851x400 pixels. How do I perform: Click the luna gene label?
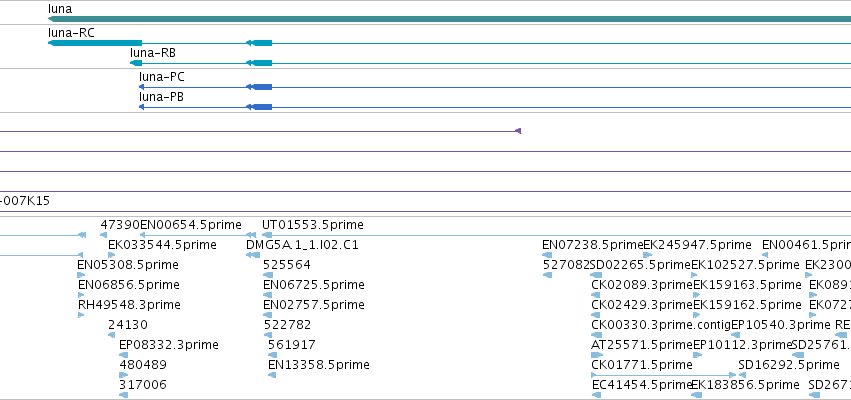click(60, 9)
